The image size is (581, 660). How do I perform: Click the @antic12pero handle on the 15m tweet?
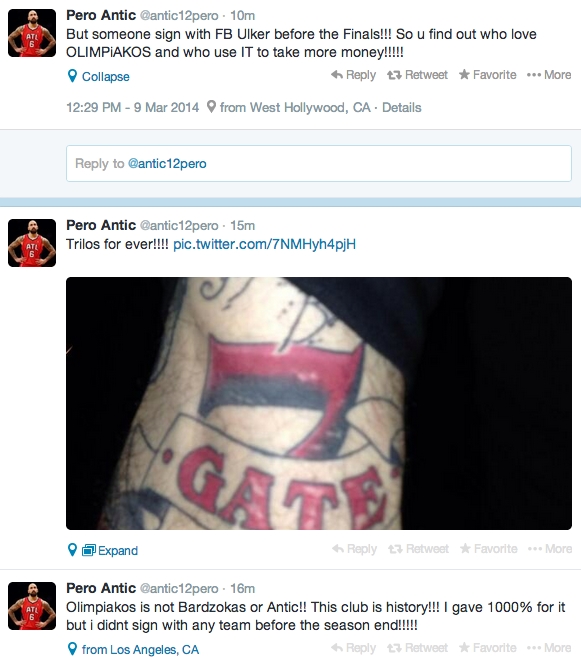[179, 226]
